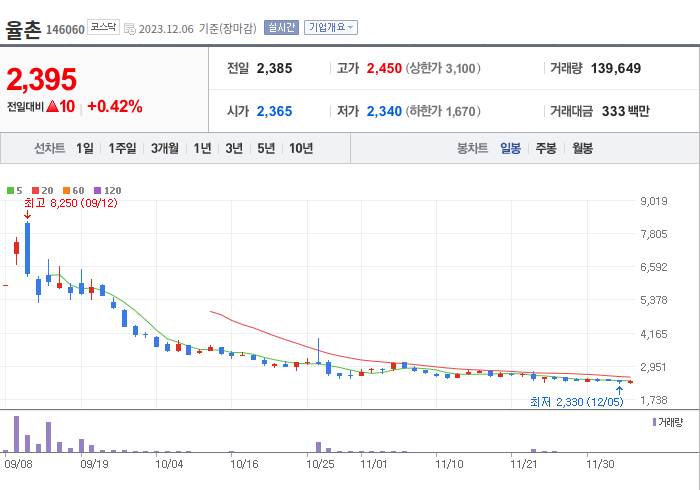Select the 3개월 line chart tab
The width and height of the screenshot is (700, 490).
[x=165, y=148]
